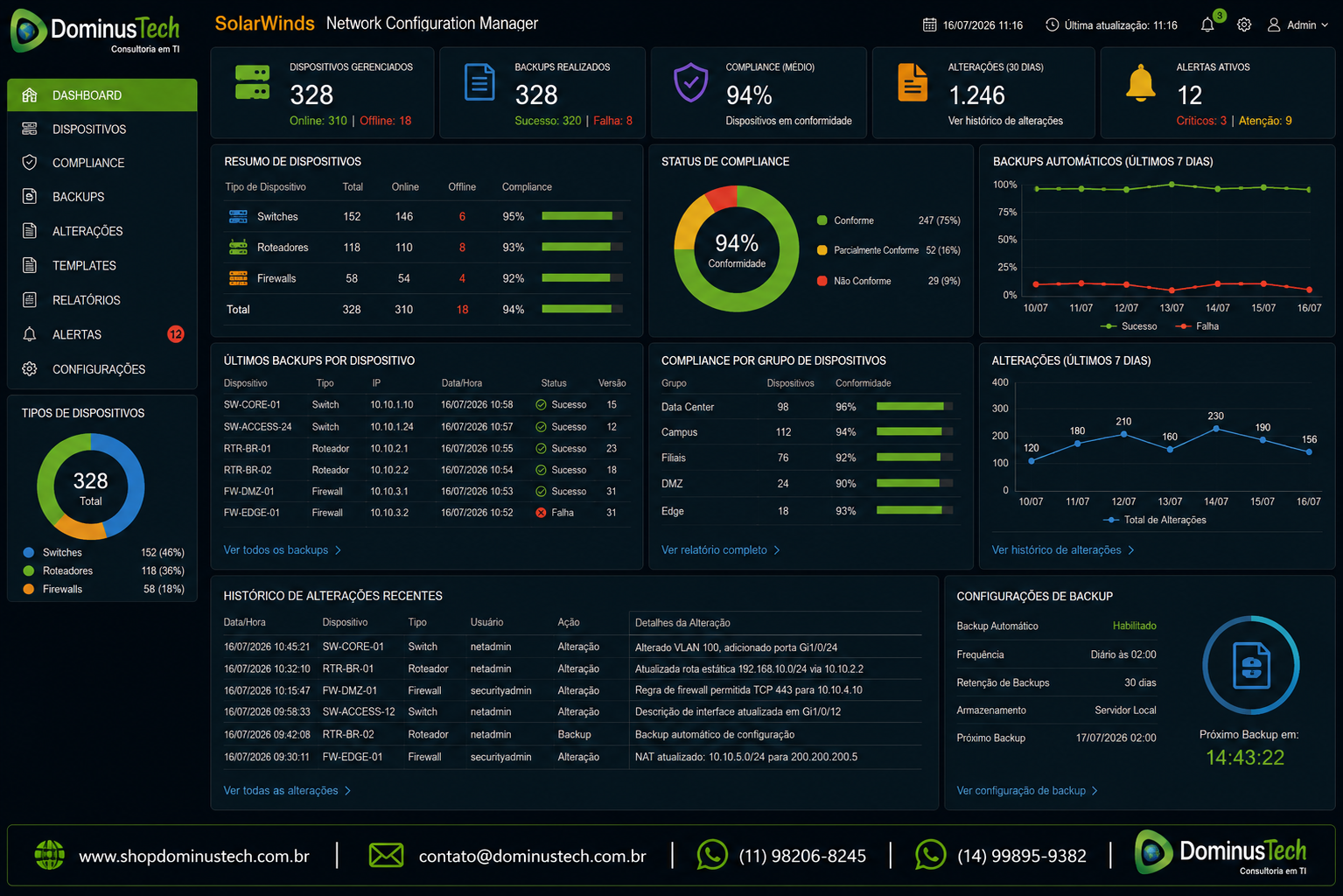
Task: Click the clock icon near Última atualização
Action: coord(1052,25)
